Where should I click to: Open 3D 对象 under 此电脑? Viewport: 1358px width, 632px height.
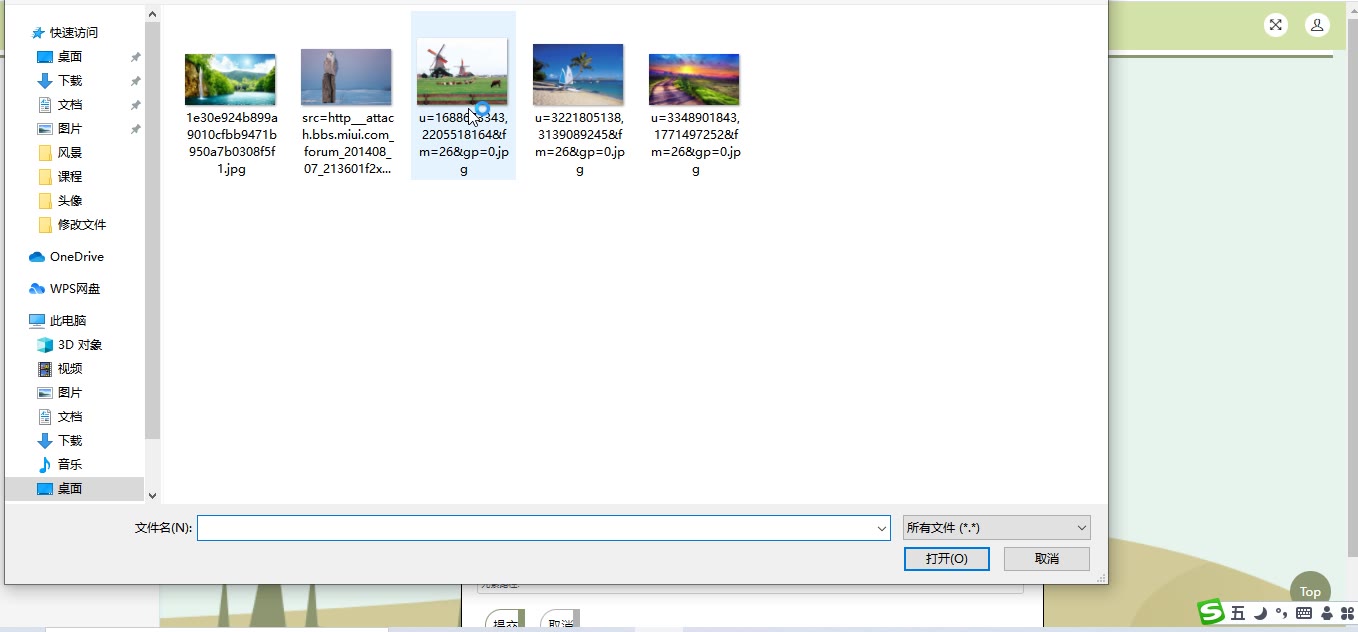[x=70, y=345]
